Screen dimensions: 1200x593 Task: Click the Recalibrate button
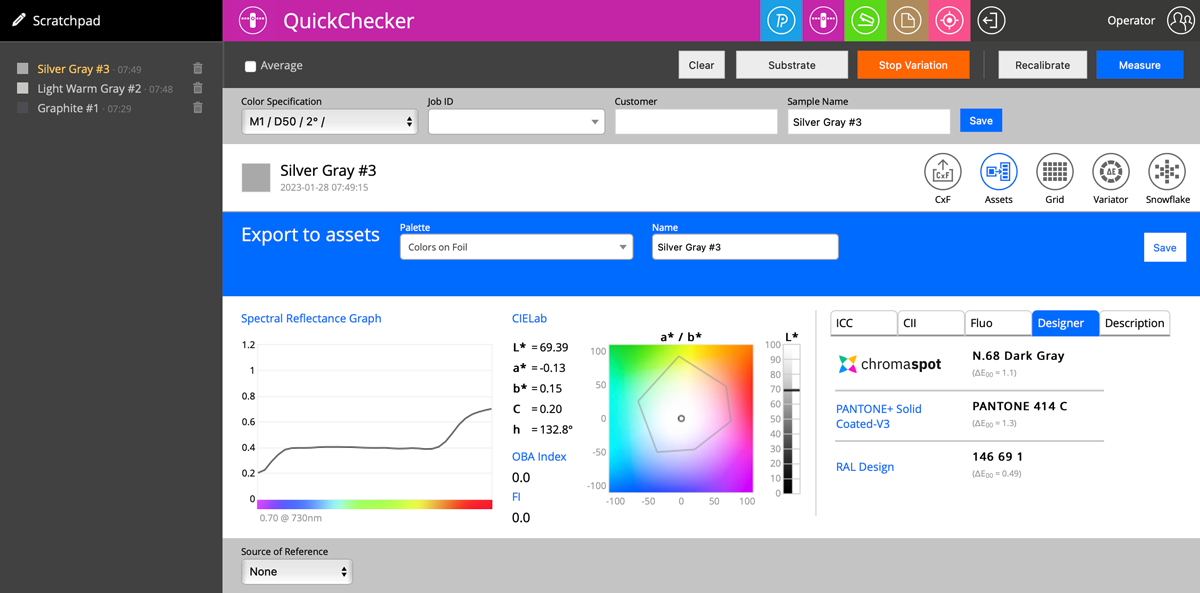(1042, 65)
